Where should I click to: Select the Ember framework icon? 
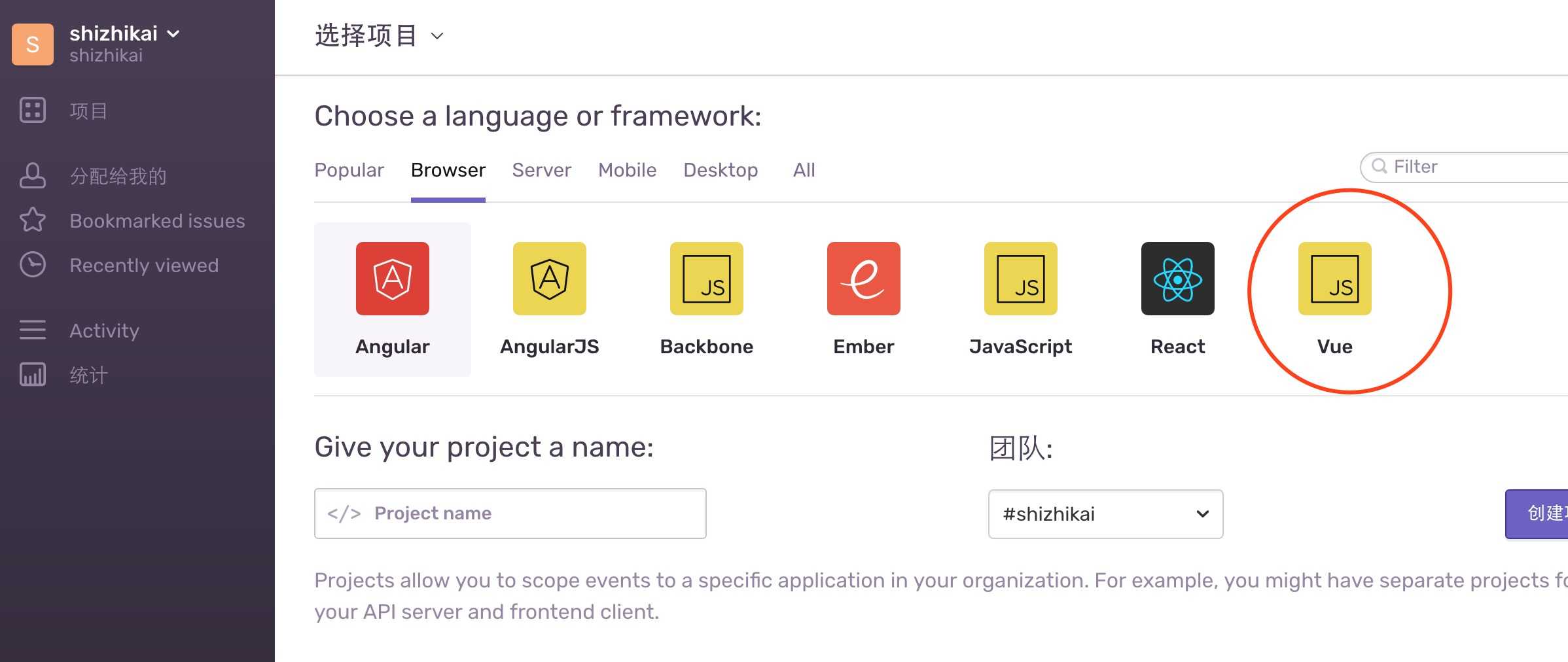point(864,279)
